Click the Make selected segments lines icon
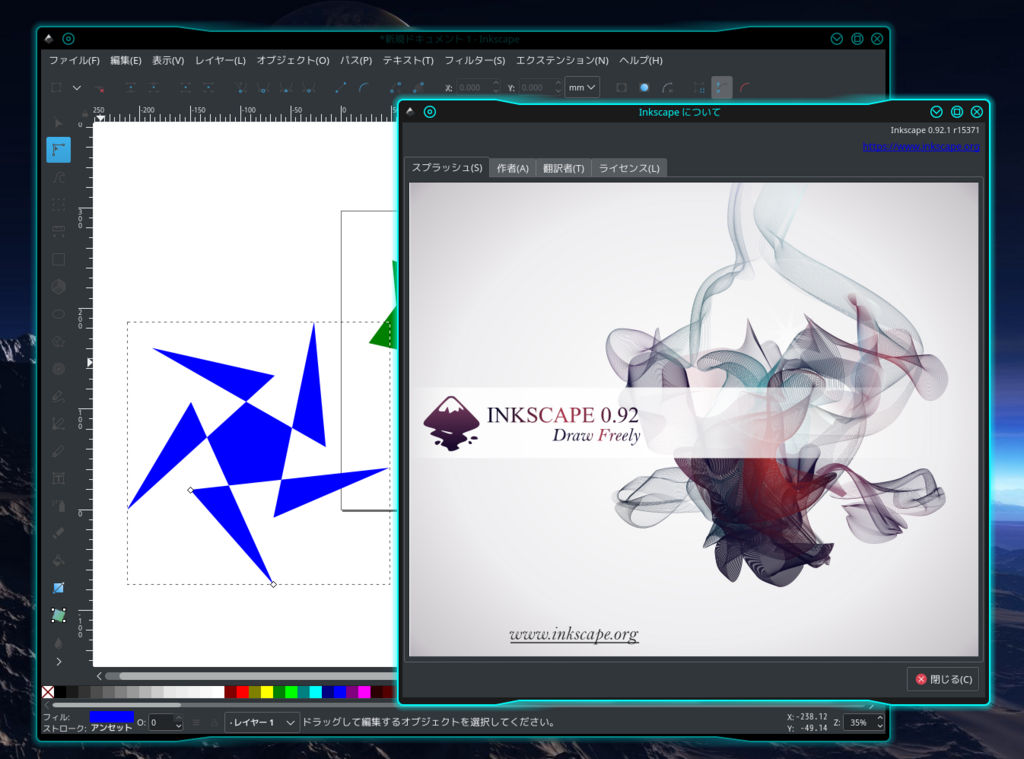 tap(341, 88)
